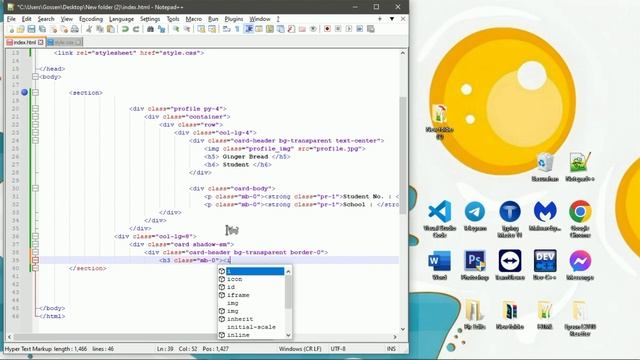Pick "inherit" in the autocomplete popup

click(240, 319)
